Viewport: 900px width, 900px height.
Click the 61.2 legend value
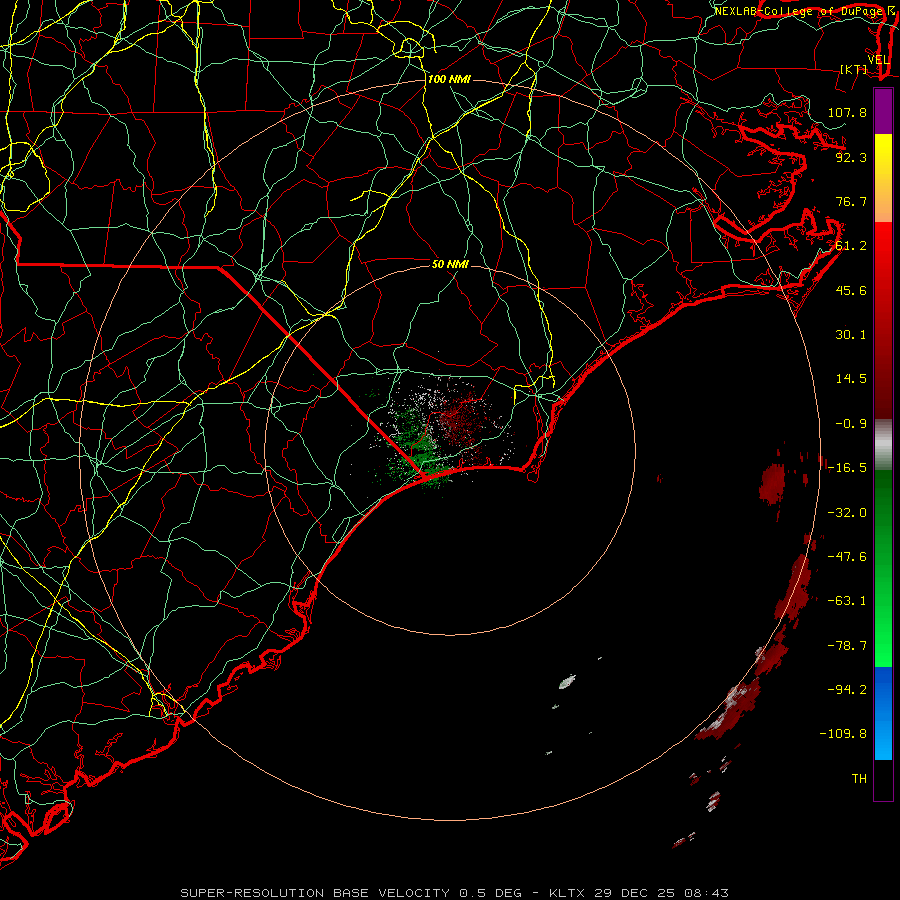(x=851, y=246)
